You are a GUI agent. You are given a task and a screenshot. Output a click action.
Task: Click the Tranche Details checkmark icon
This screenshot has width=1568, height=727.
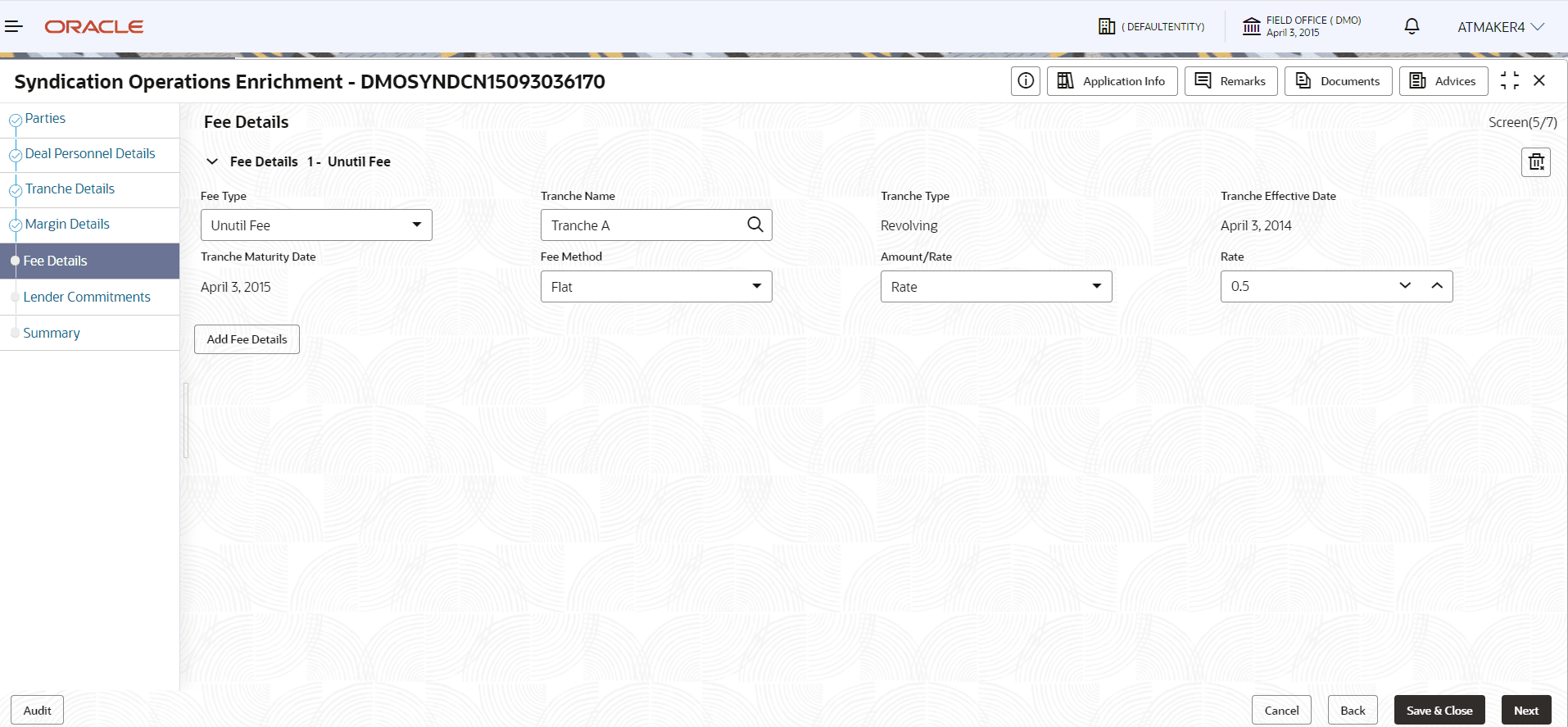tap(15, 191)
